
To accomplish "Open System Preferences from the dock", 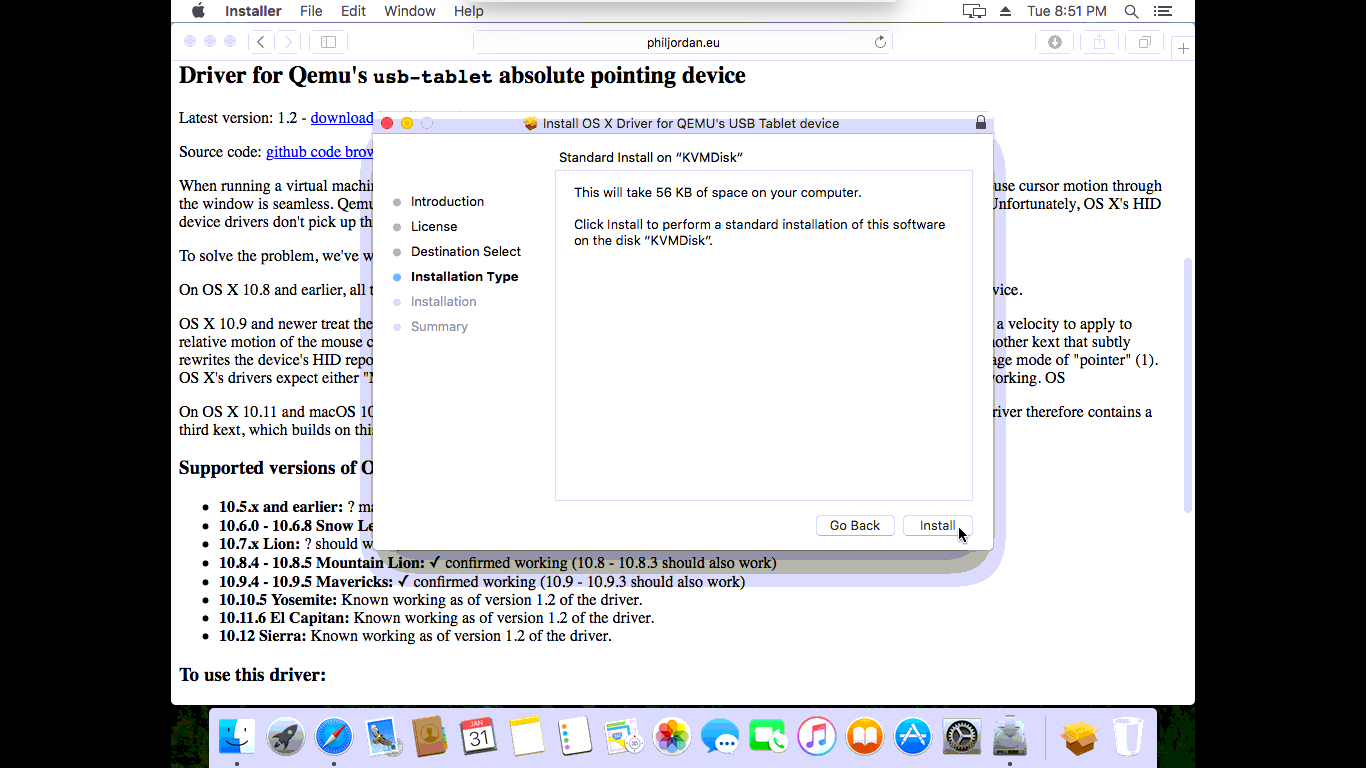I will click(x=962, y=738).
